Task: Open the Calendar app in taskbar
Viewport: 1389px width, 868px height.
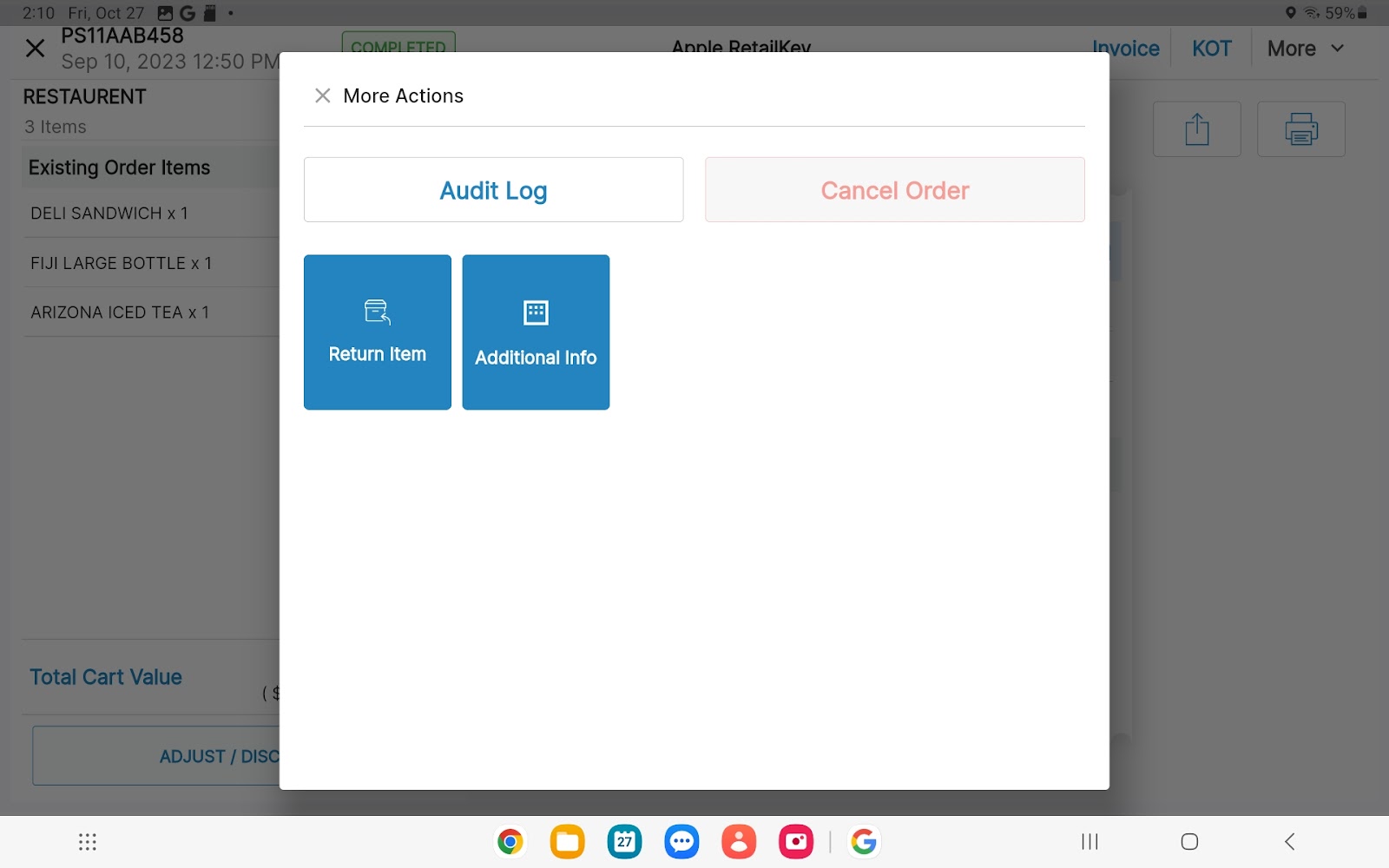Action: coord(624,841)
